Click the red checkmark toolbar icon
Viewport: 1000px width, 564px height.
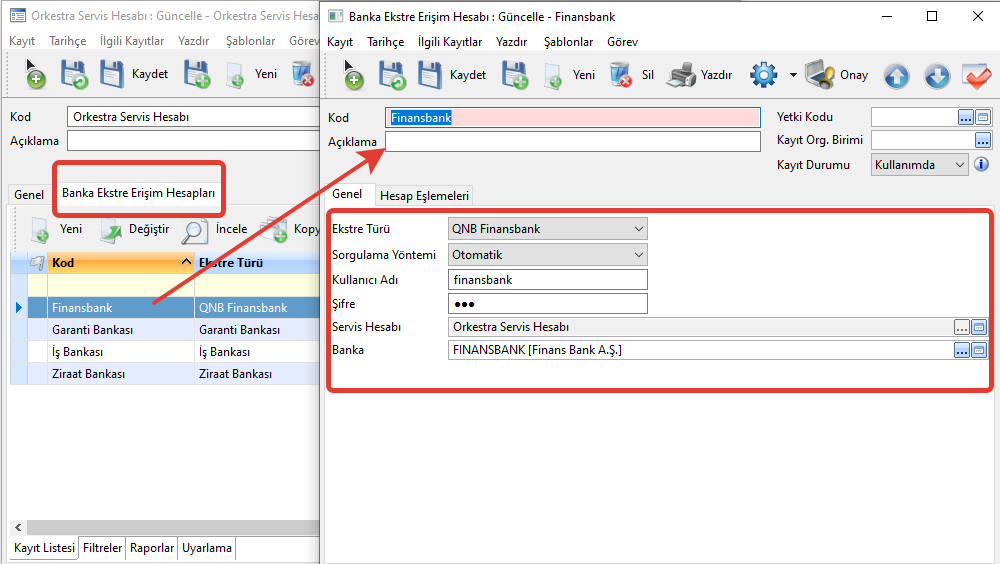click(x=975, y=76)
